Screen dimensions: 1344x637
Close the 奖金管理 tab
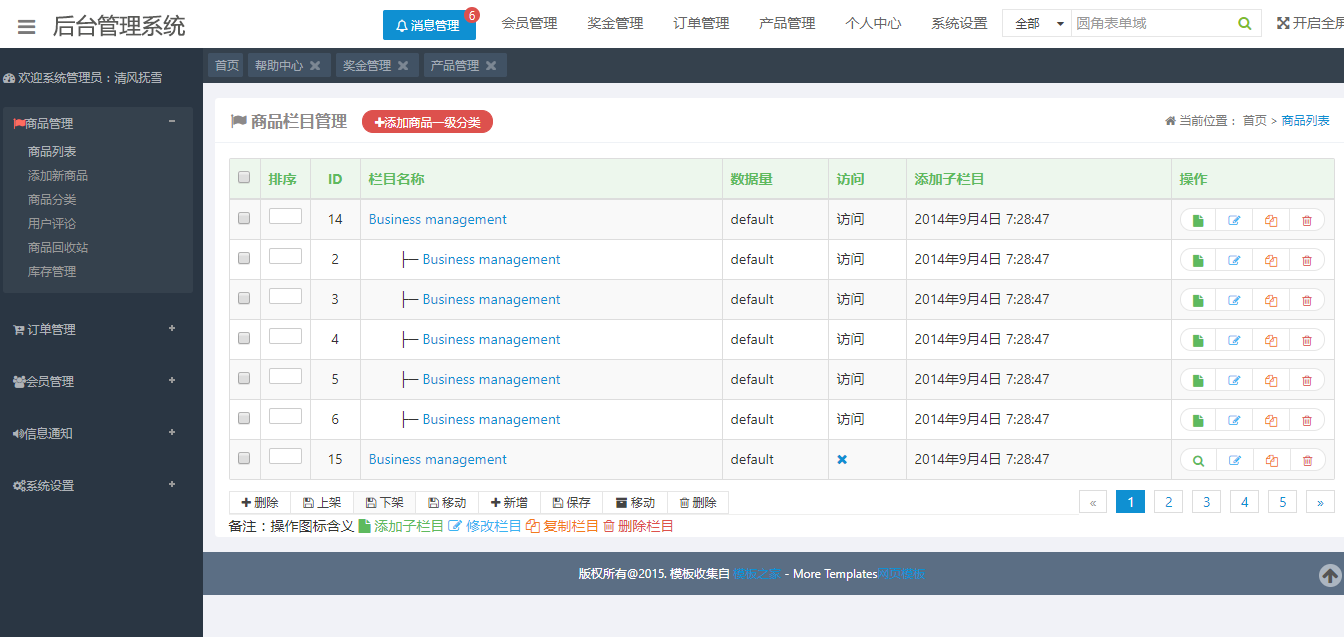403,66
